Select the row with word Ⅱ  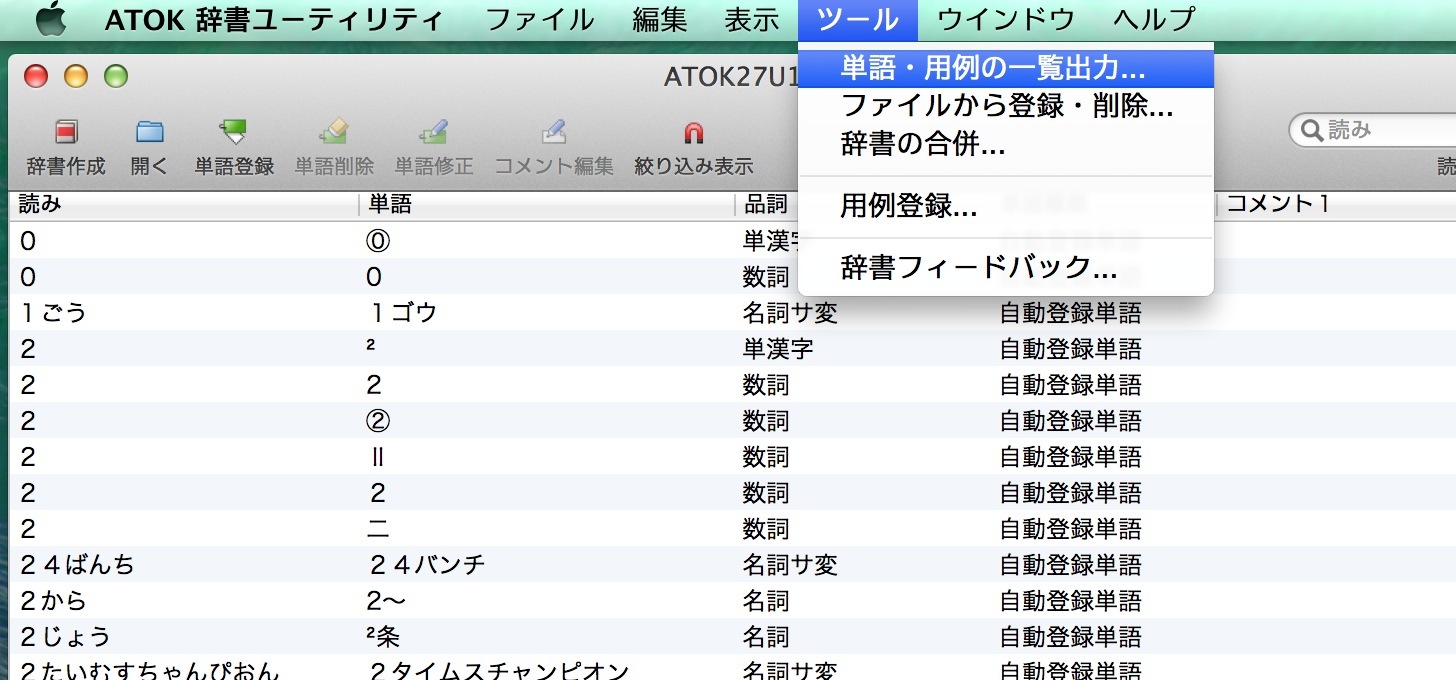tap(732, 457)
